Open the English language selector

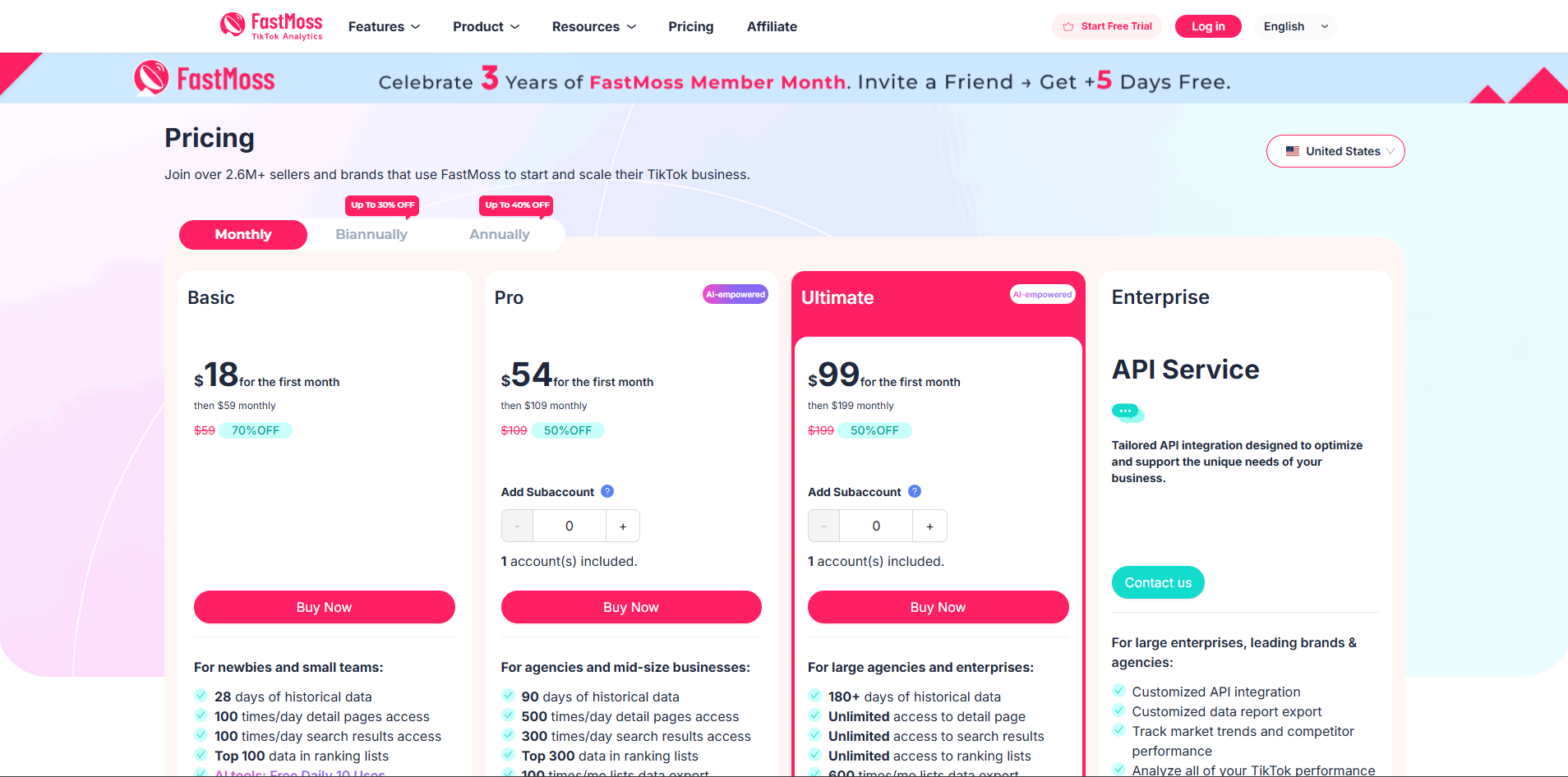1295,26
